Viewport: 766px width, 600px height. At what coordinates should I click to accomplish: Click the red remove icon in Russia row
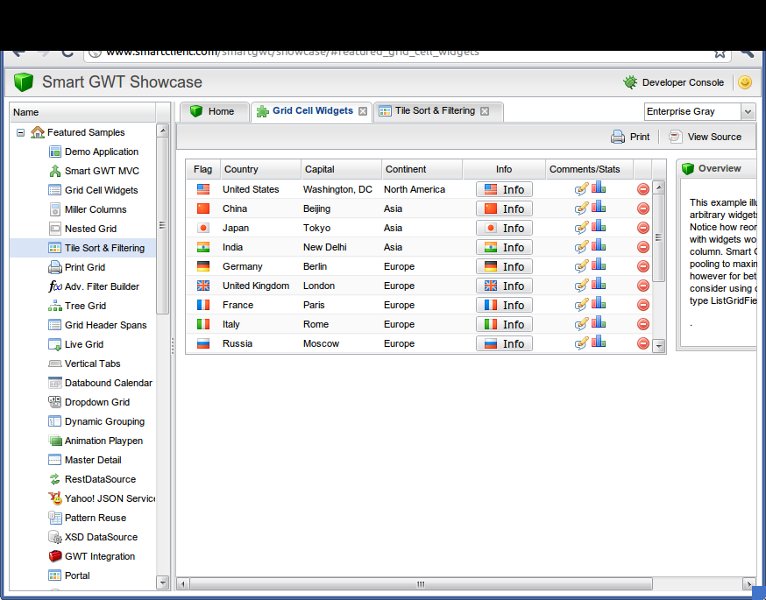point(643,344)
